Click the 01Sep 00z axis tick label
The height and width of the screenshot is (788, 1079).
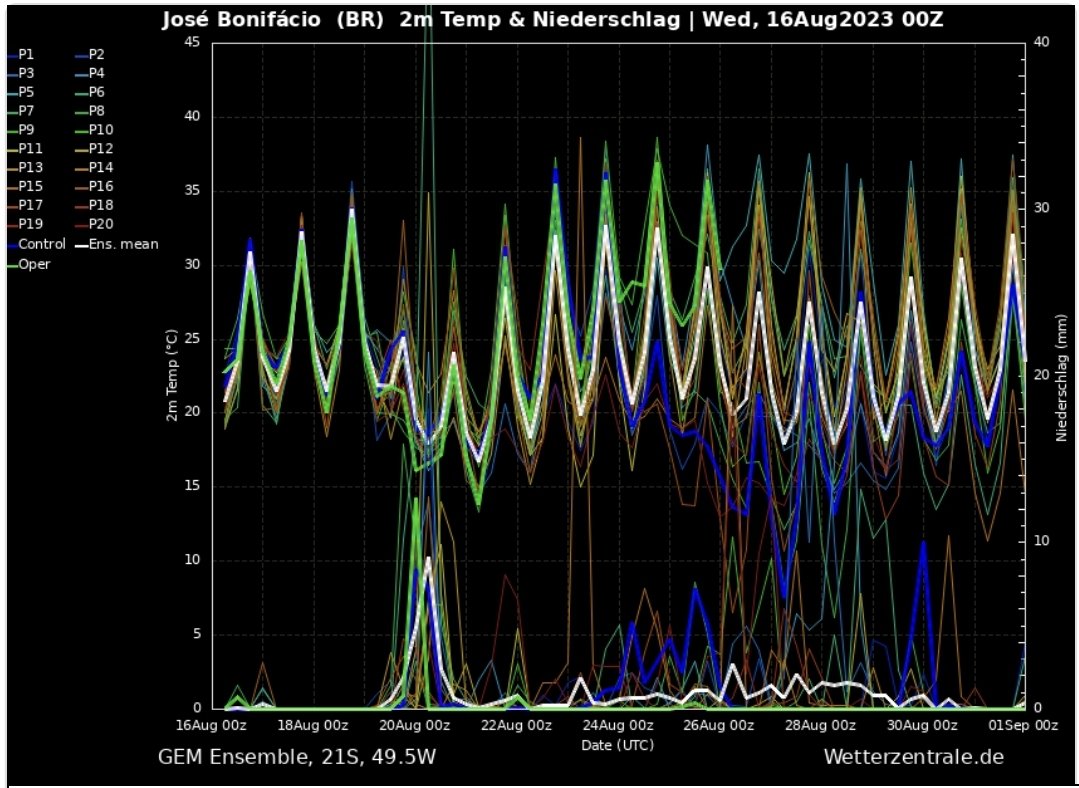coord(1023,725)
